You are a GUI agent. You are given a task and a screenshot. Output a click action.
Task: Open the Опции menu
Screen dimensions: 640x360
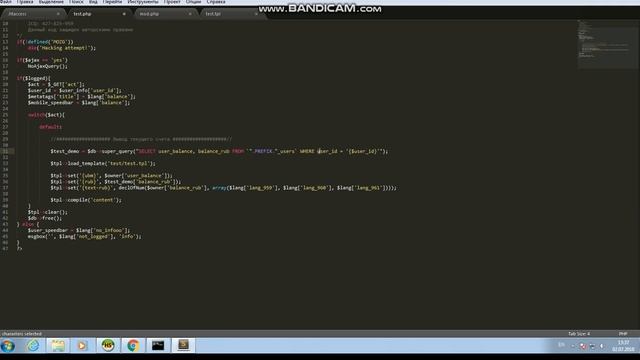(x=193, y=2)
